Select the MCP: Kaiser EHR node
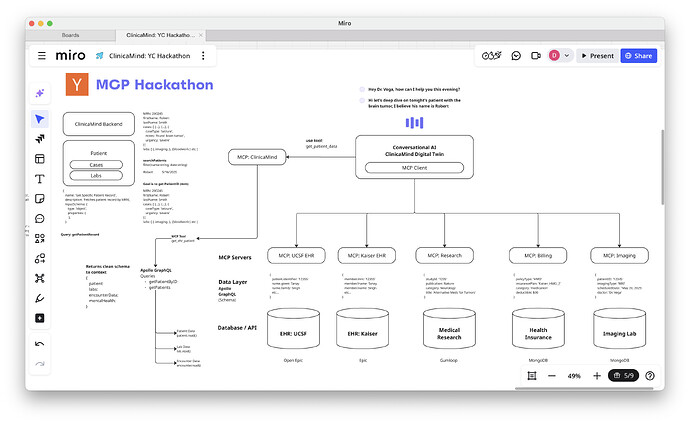This screenshot has width=690, height=423. [367, 255]
